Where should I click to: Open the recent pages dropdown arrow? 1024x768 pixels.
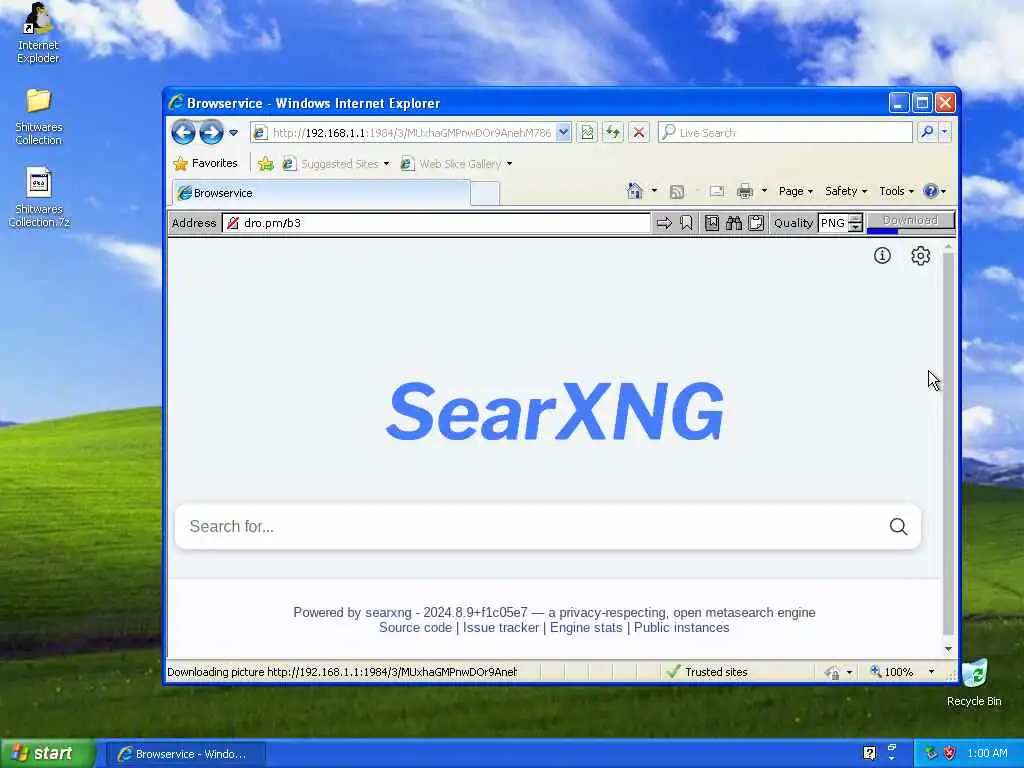(234, 133)
